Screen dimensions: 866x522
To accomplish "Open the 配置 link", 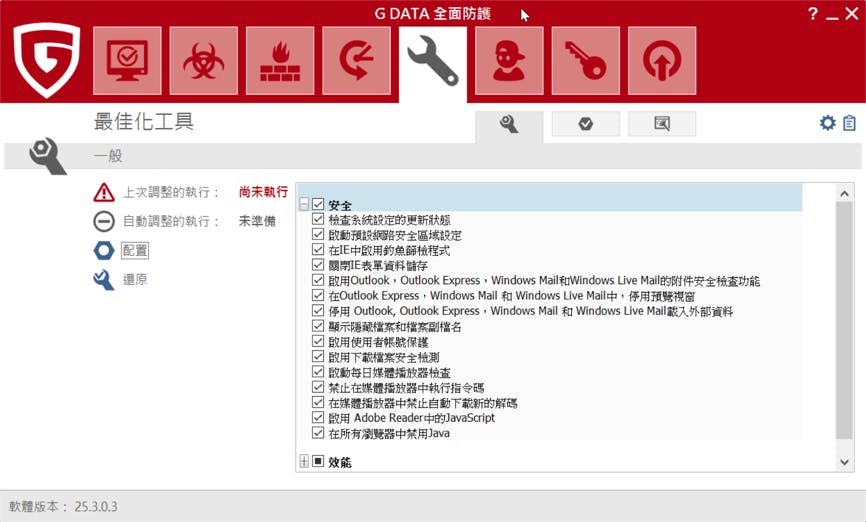I will coord(135,250).
